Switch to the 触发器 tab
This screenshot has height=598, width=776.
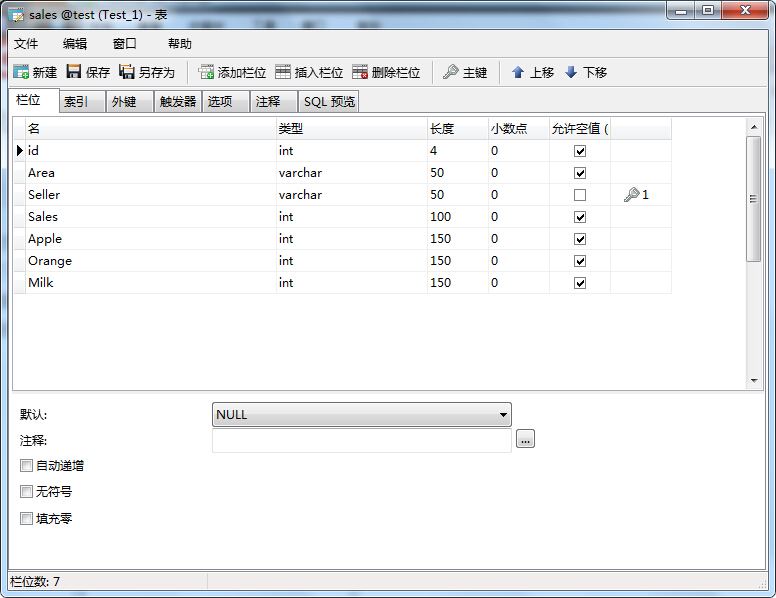point(178,101)
